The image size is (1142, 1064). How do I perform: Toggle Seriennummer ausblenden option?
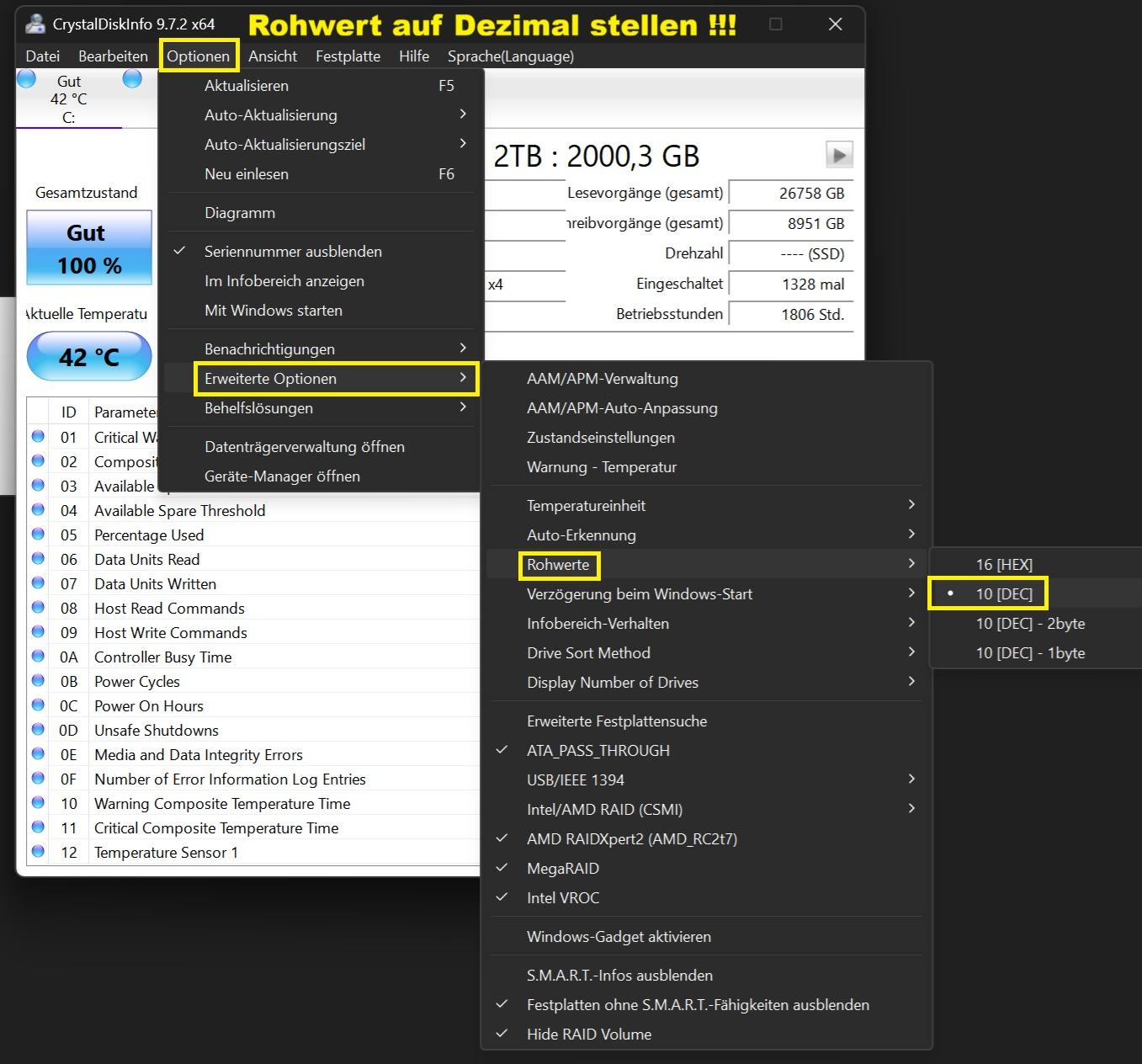[321, 251]
